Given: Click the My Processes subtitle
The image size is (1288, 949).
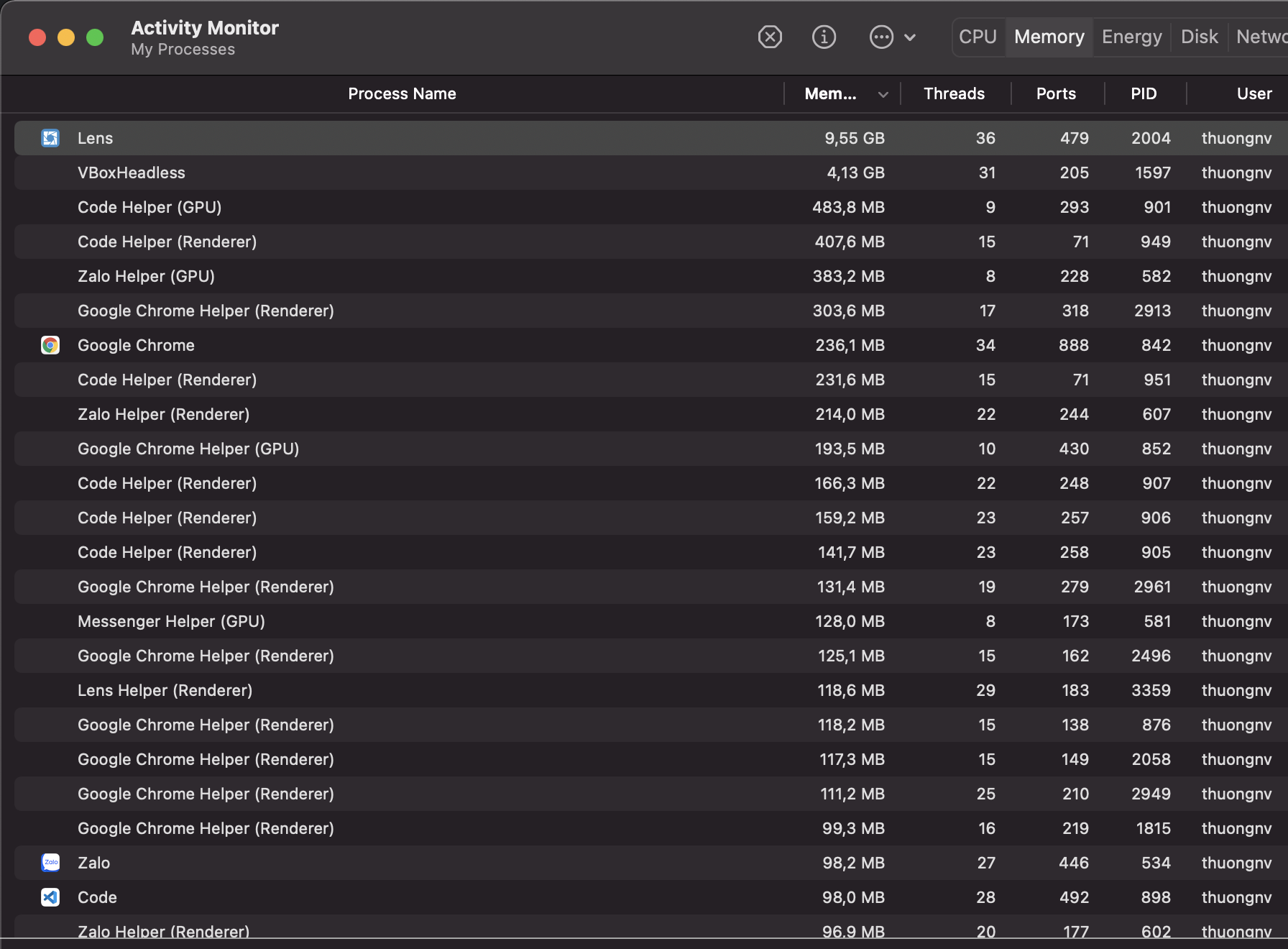Looking at the screenshot, I should (x=183, y=50).
